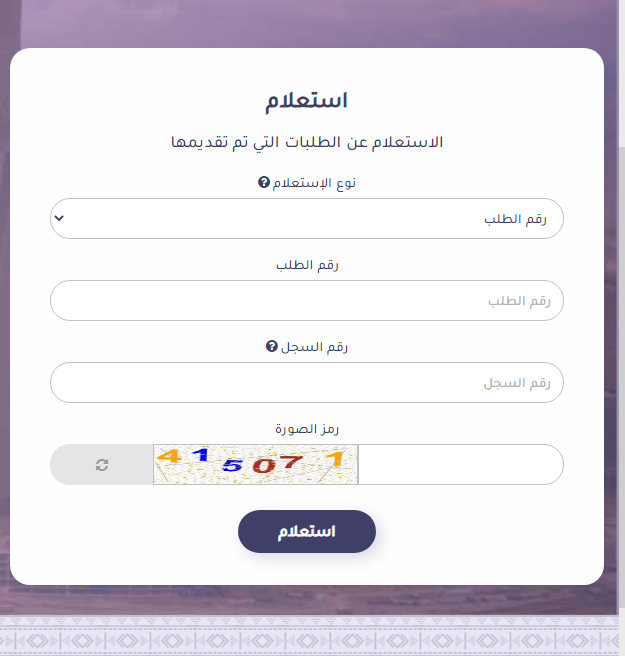Click the captcha image showing 415071
The width and height of the screenshot is (625, 656).
[x=256, y=465]
